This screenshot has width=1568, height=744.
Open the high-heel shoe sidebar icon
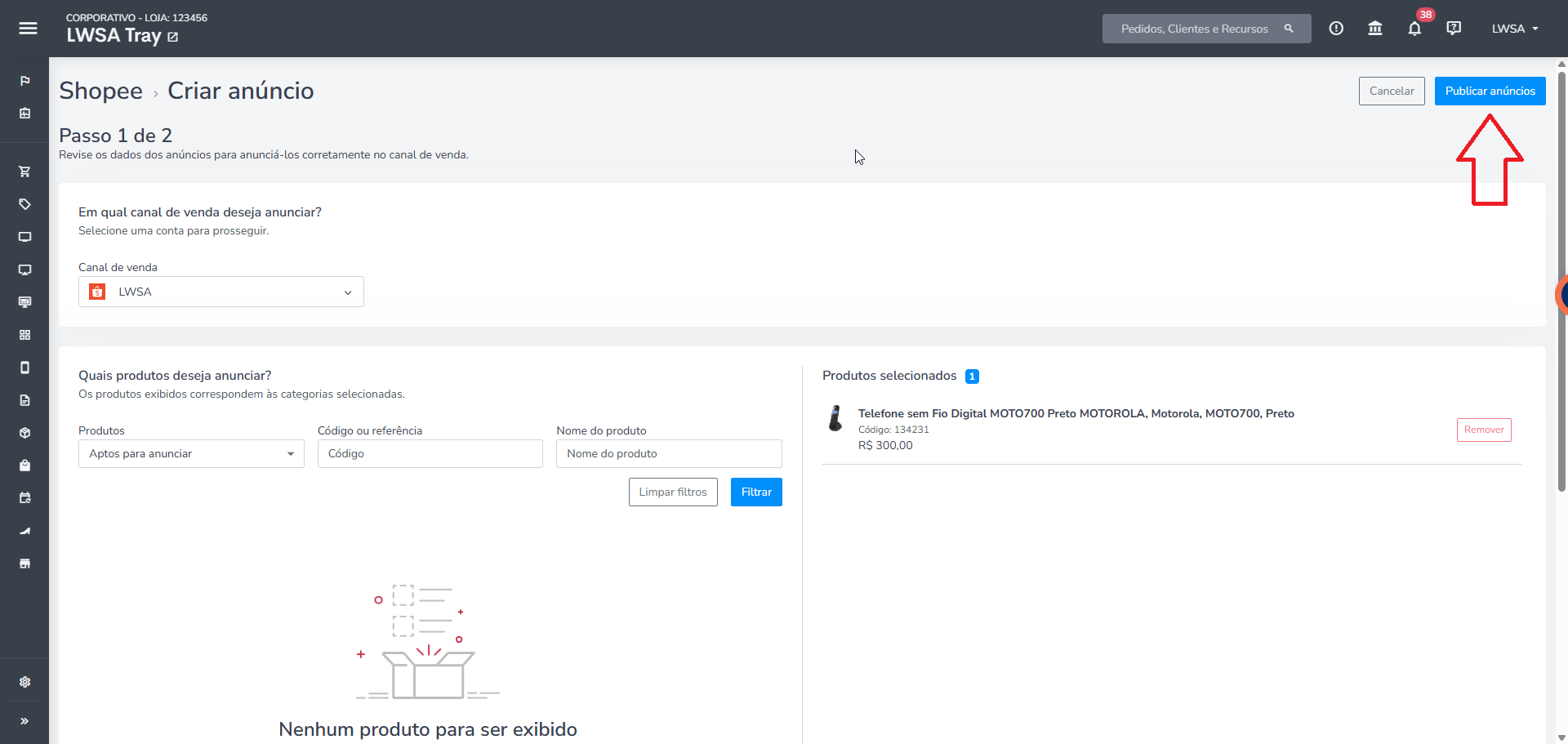tap(25, 531)
